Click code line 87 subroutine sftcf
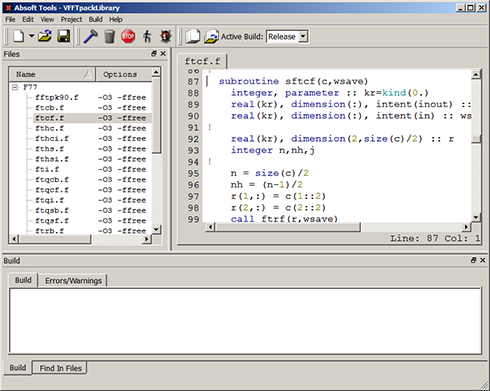490x391 pixels. tap(293, 81)
